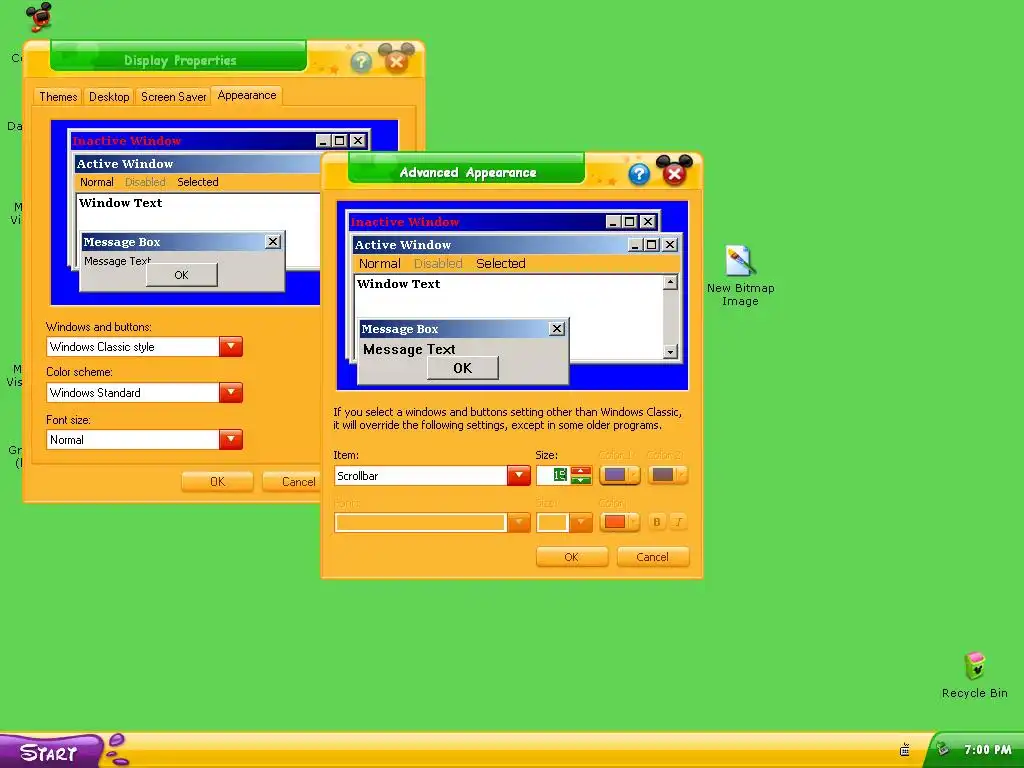Click the Inactive Window minimize box in Advanced Appearance
The width and height of the screenshot is (1024, 768).
613,221
